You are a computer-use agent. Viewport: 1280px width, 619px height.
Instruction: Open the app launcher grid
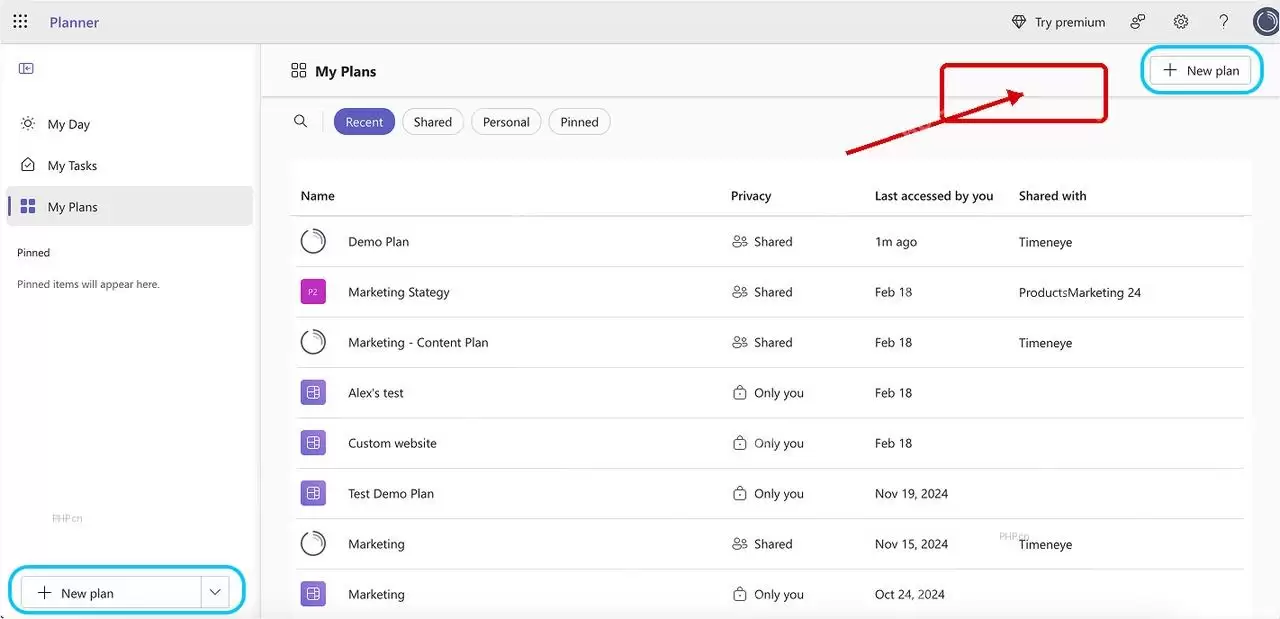coord(20,22)
